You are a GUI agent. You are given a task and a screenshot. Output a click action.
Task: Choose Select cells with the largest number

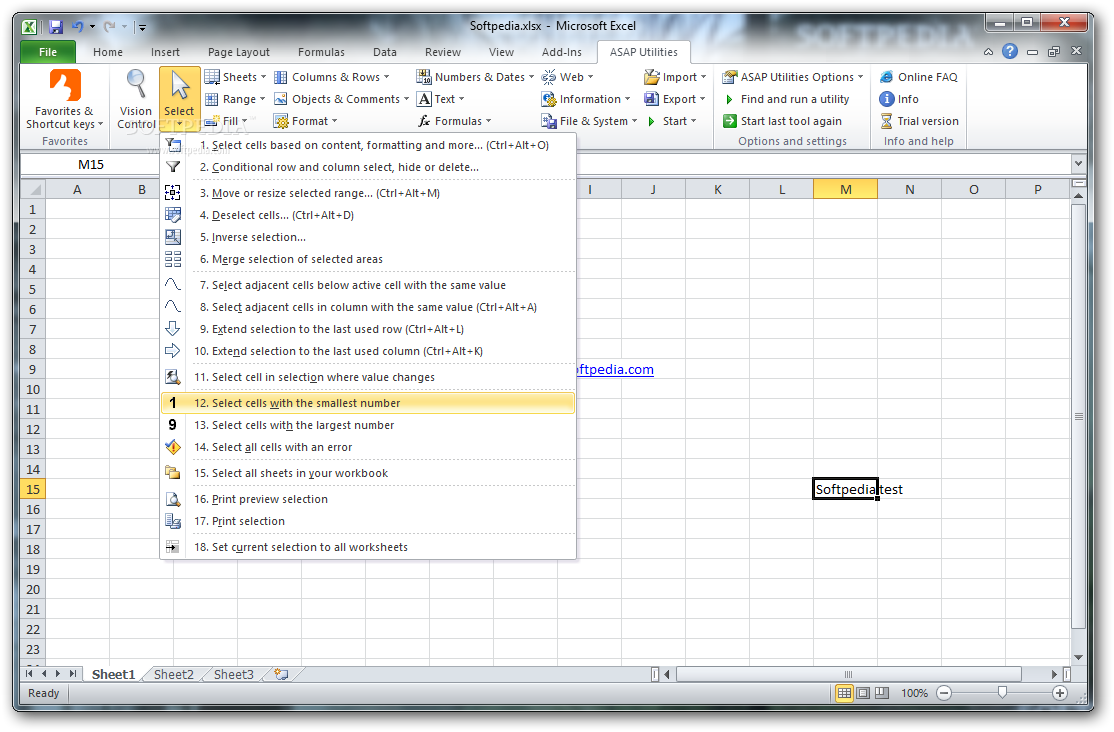click(368, 425)
